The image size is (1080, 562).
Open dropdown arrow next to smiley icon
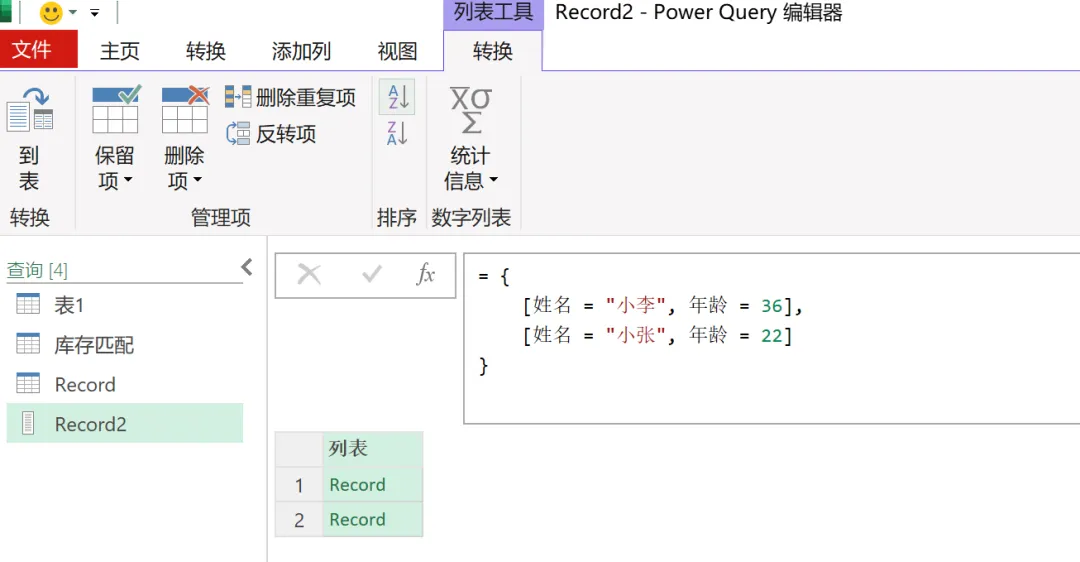point(73,12)
